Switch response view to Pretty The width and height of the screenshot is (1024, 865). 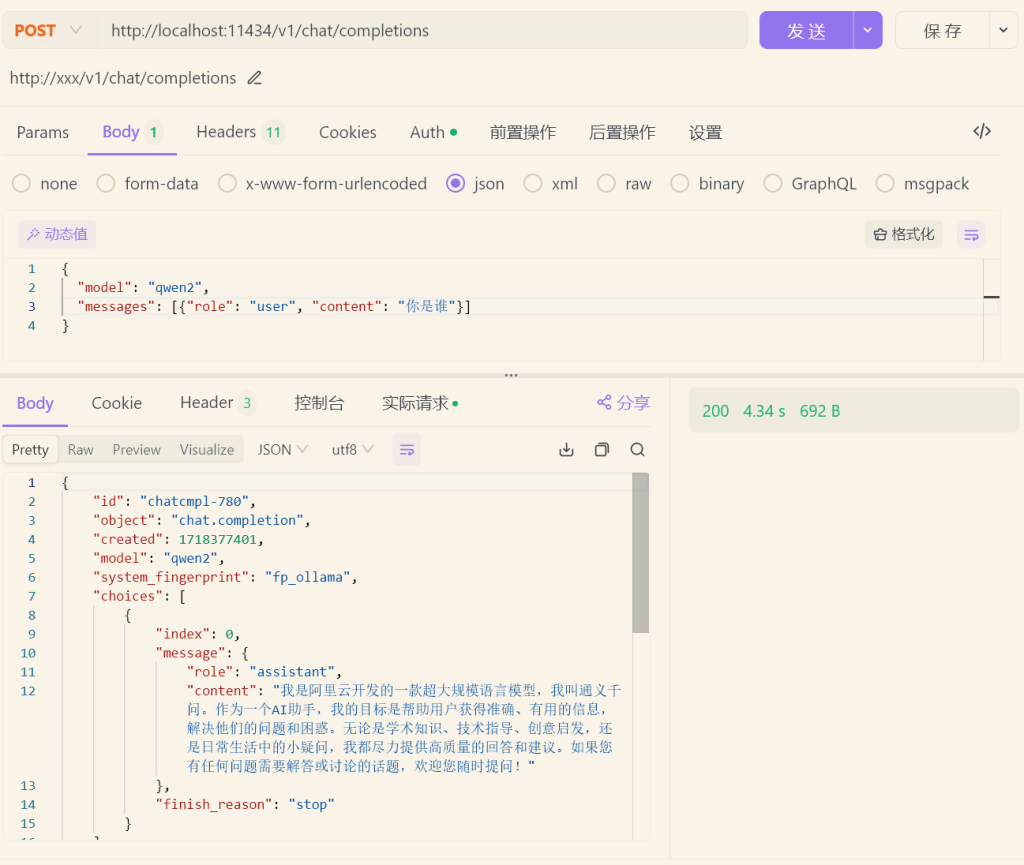coord(30,450)
